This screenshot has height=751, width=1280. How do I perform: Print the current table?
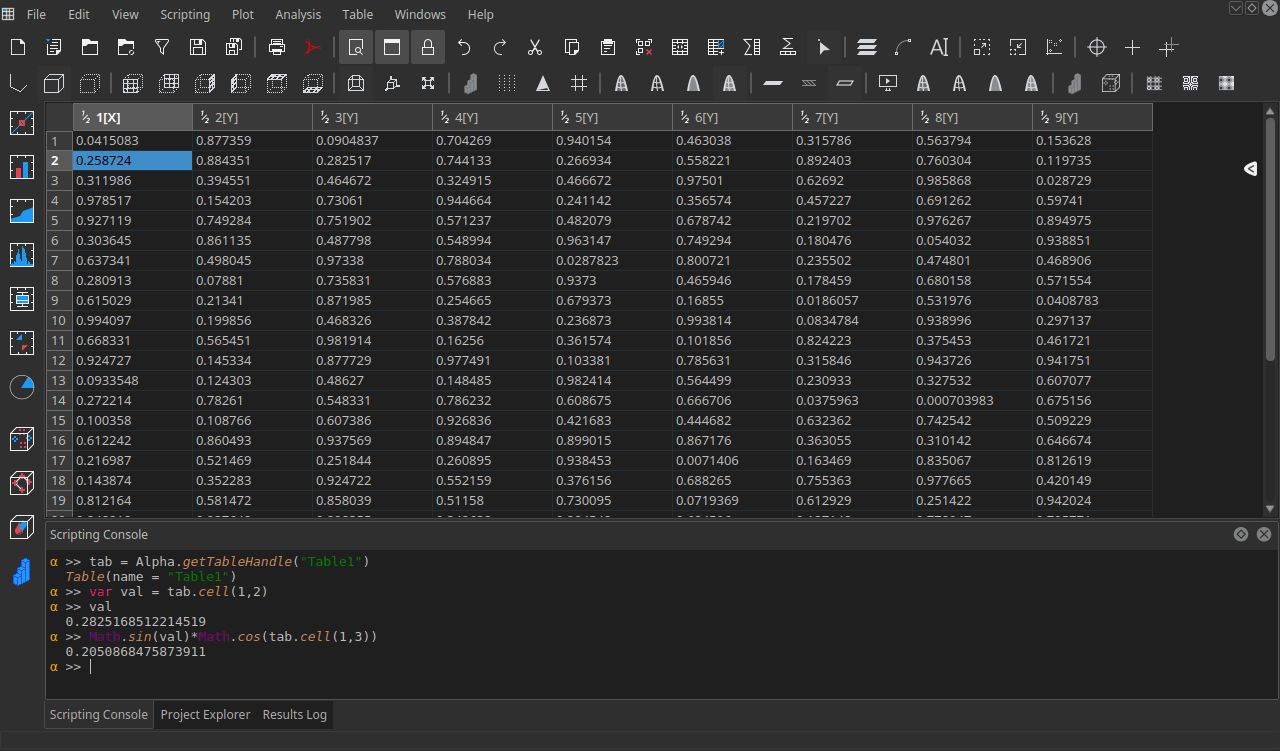click(276, 47)
